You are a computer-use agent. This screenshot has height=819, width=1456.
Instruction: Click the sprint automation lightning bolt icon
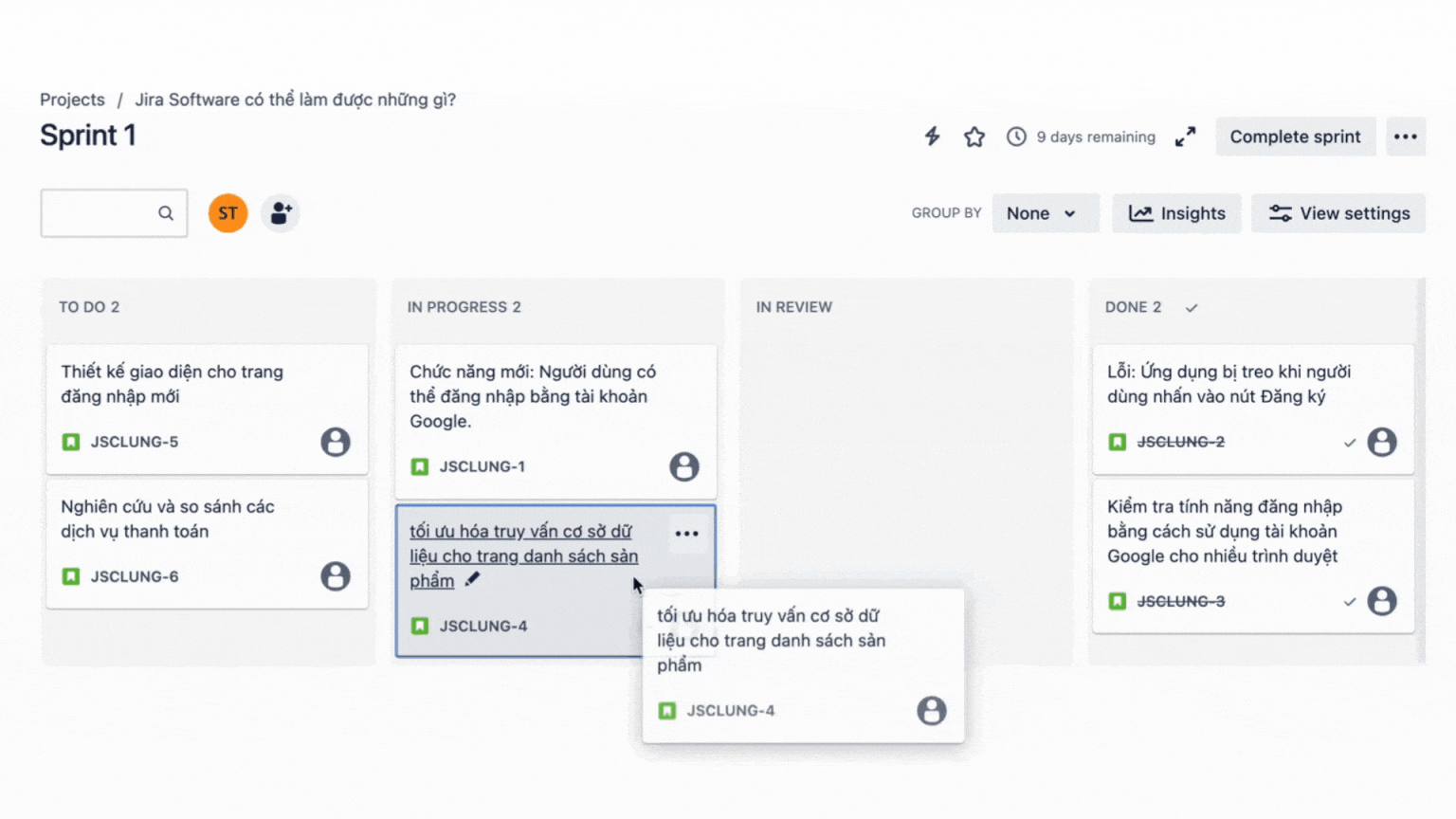(x=932, y=136)
